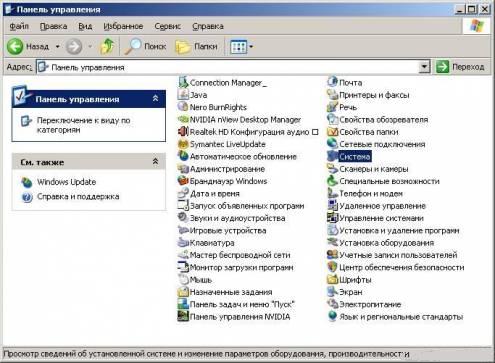The image size is (495, 363).
Task: Open the Свойства обозревателя icon
Action: click(378, 120)
